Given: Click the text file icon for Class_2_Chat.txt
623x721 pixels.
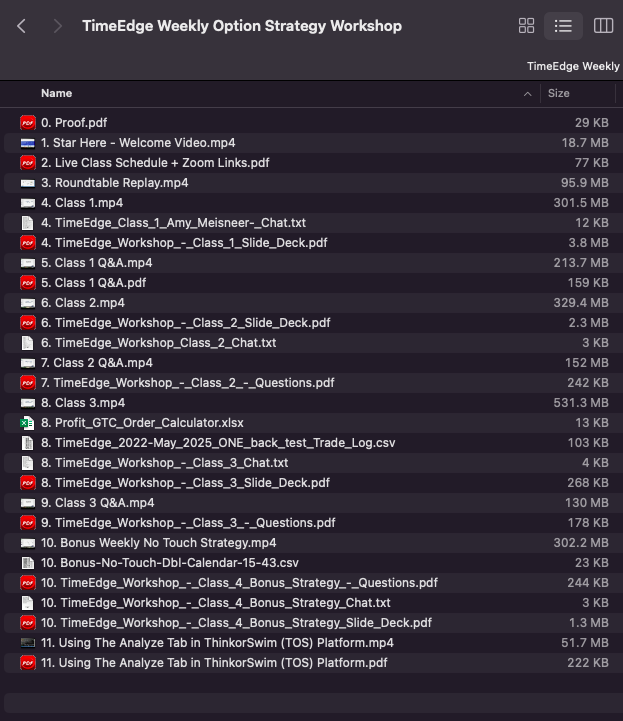Looking at the screenshot, I should click(28, 343).
